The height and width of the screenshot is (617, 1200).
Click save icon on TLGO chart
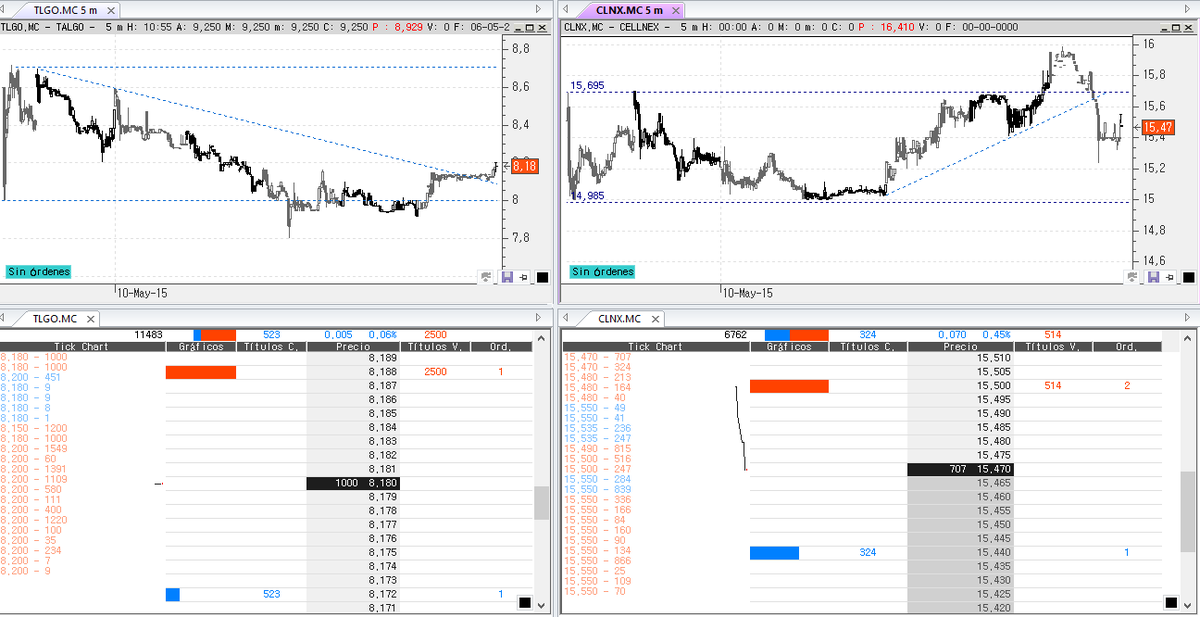click(x=508, y=277)
